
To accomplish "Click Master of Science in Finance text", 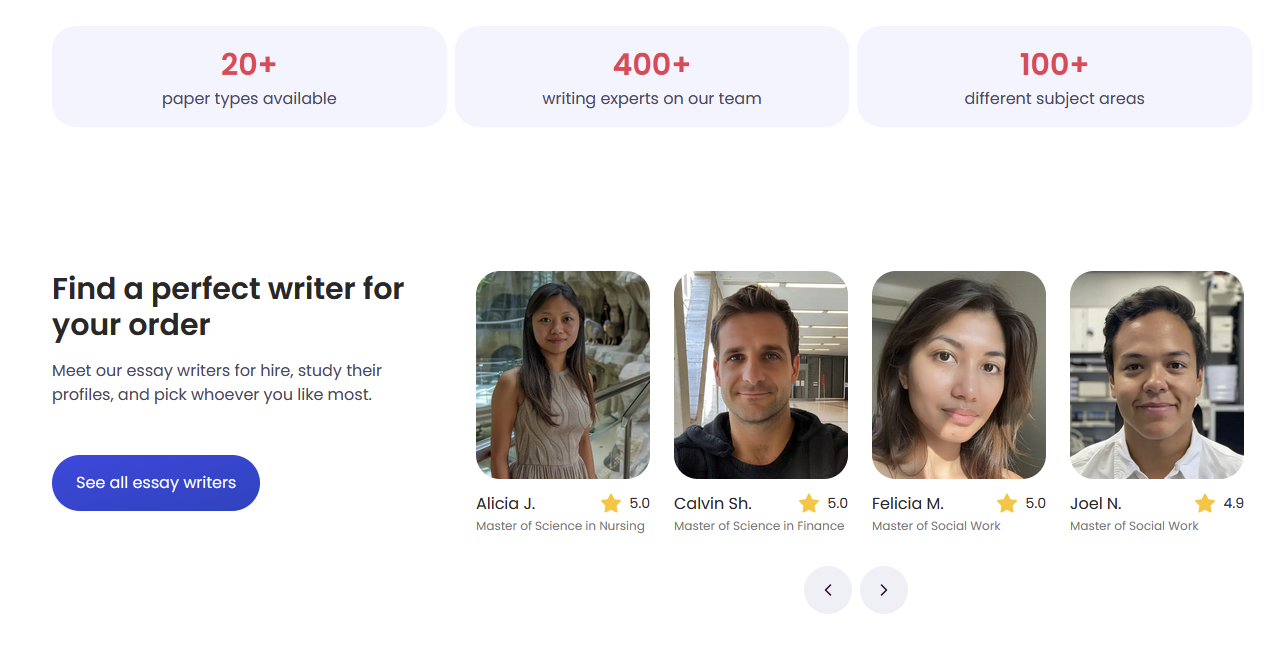I will coord(759,526).
